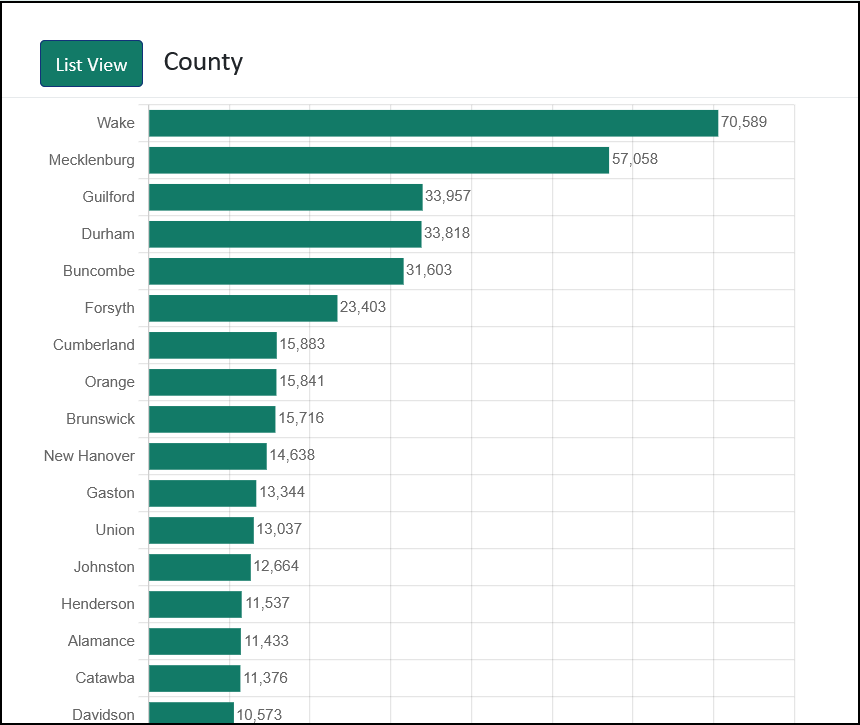Select the Gaston county bar
This screenshot has height=725, width=860.
[x=202, y=493]
